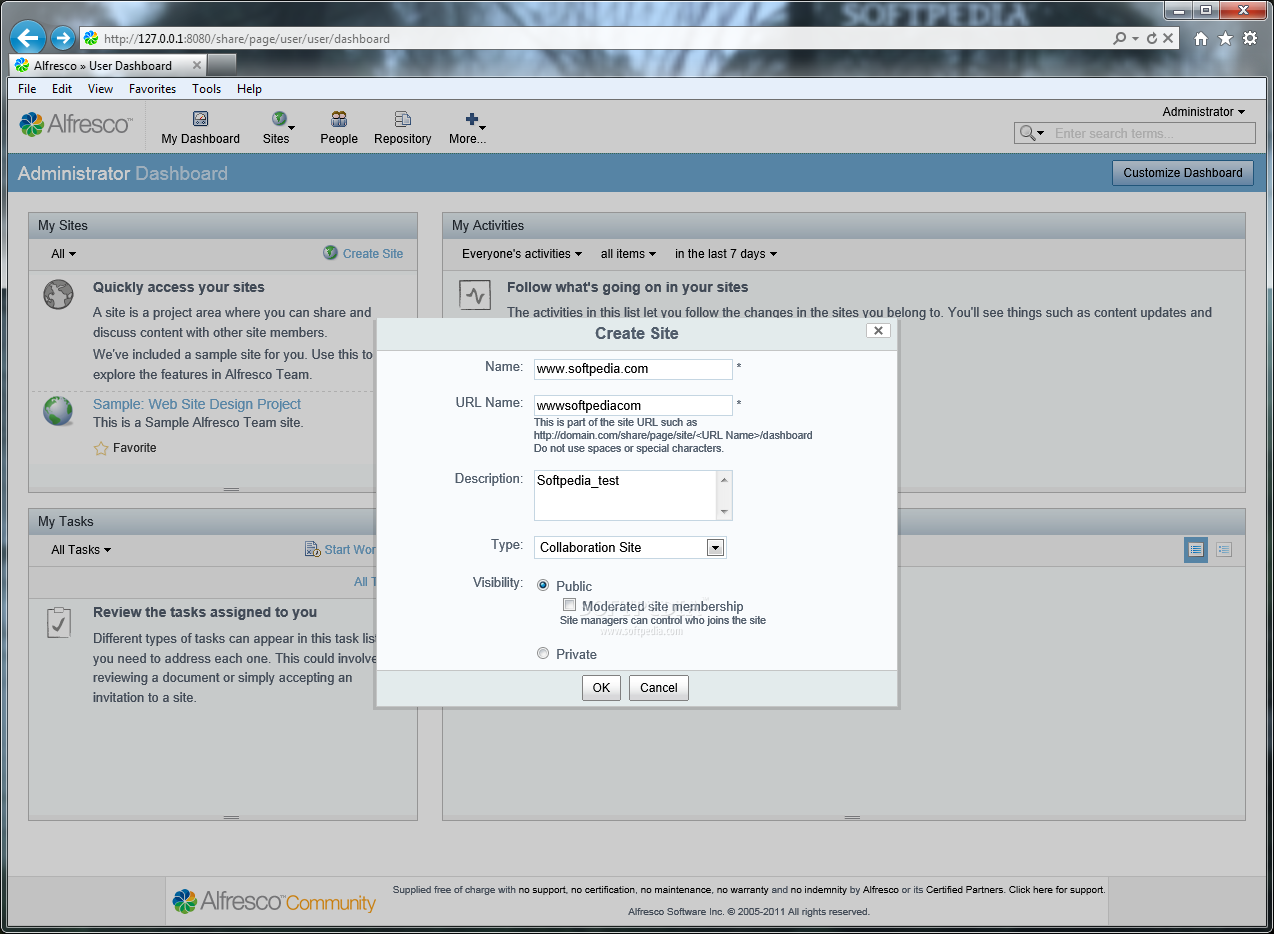Open browser Tools gear icon
This screenshot has height=934, width=1274.
pyautogui.click(x=1250, y=39)
